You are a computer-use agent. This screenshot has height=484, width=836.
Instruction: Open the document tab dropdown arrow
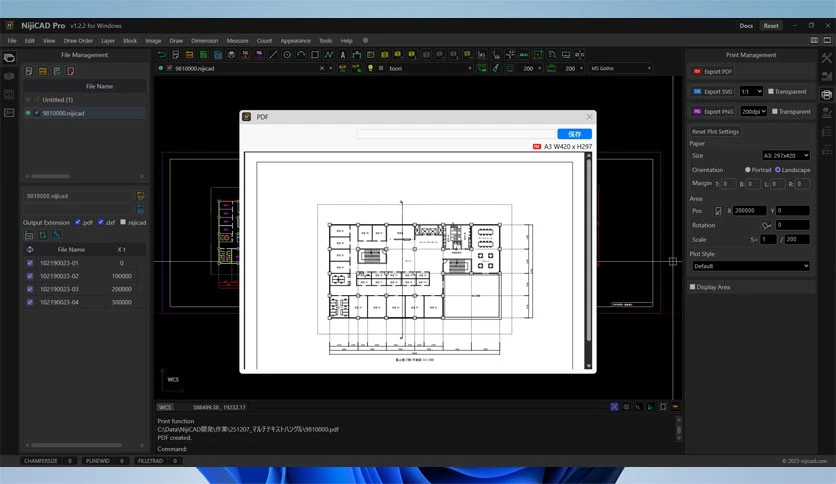coord(331,68)
